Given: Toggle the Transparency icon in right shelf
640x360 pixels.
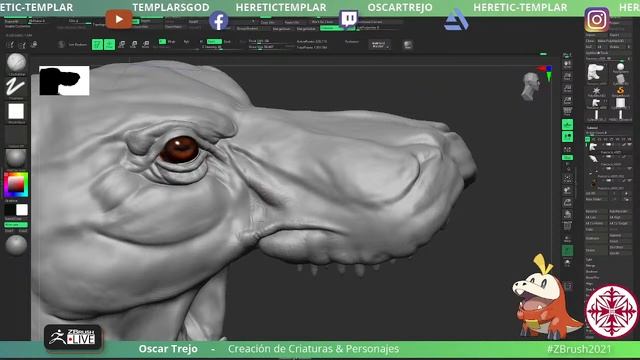Looking at the screenshot, I should click(x=567, y=239).
